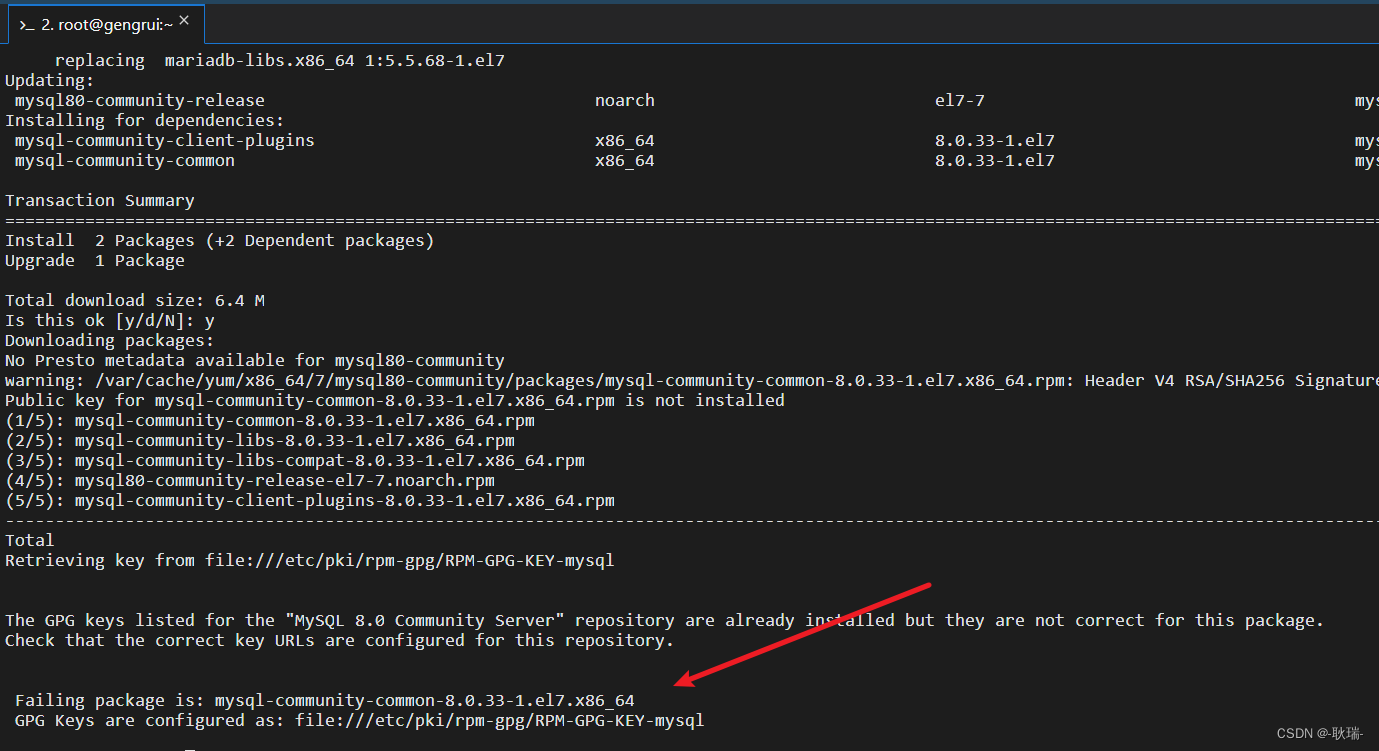The width and height of the screenshot is (1379, 751).
Task: Click 'Check that the correct key URLs' line
Action: tap(340, 641)
